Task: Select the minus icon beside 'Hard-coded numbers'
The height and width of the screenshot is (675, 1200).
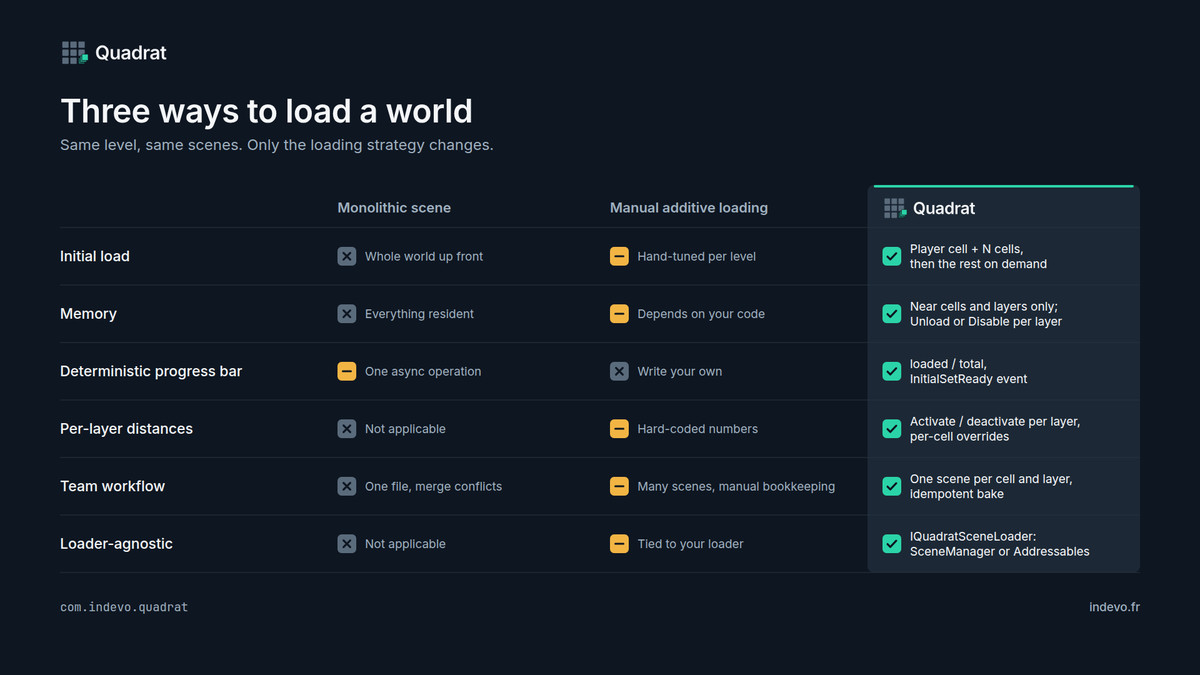Action: click(x=619, y=429)
